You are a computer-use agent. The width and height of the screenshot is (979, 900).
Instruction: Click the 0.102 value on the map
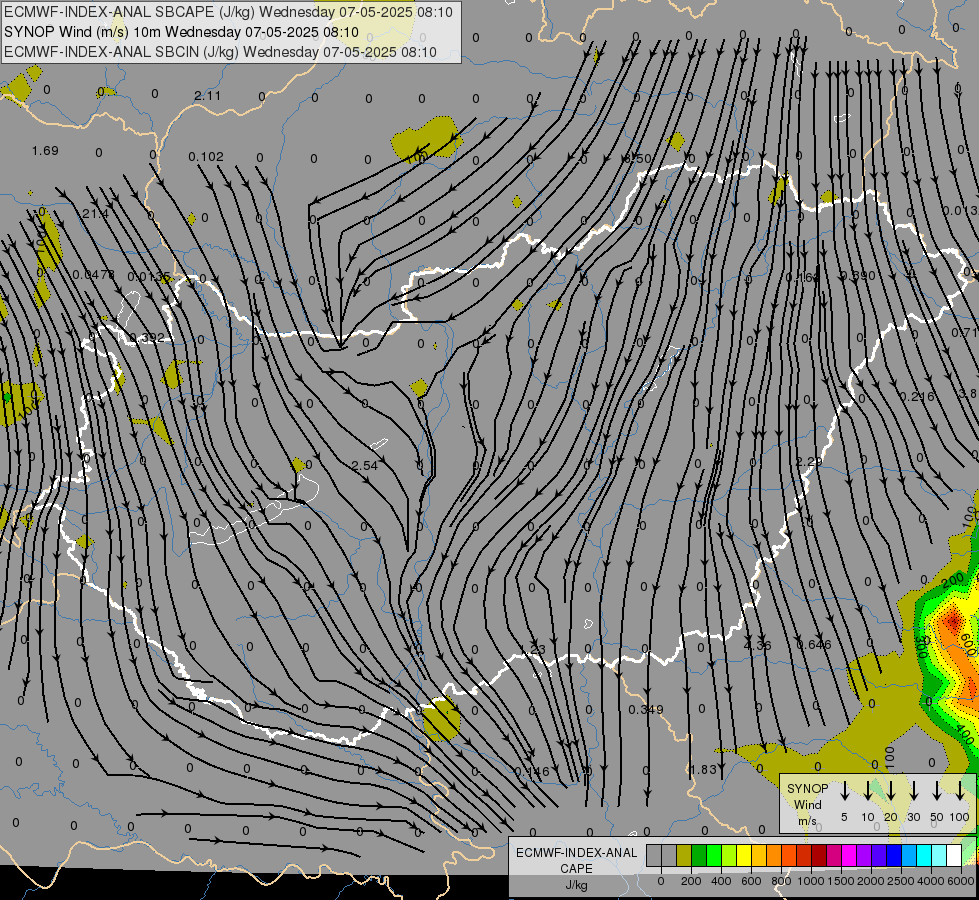[206, 157]
